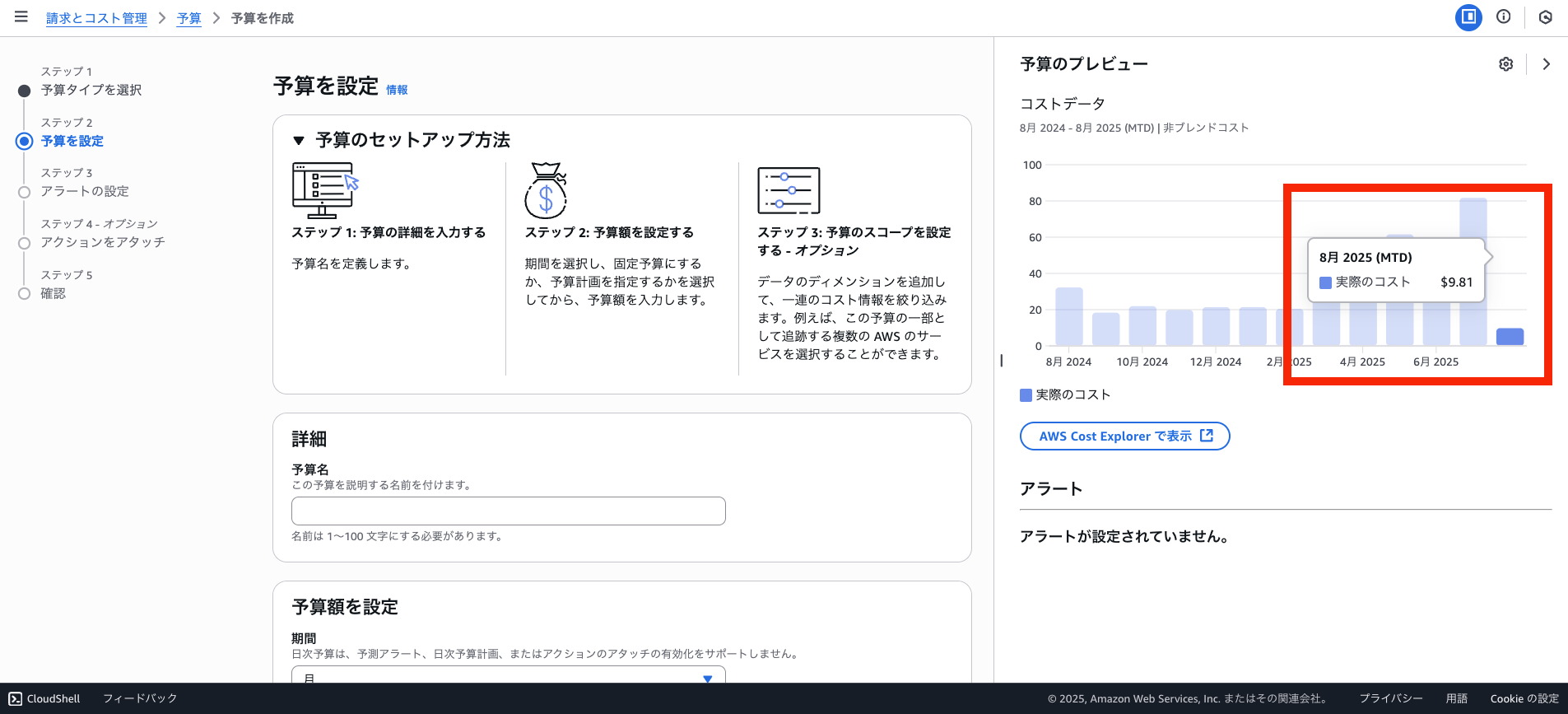Click the ステップ 2: 予算額を設定する heading
This screenshot has width=1568, height=714.
(x=609, y=232)
